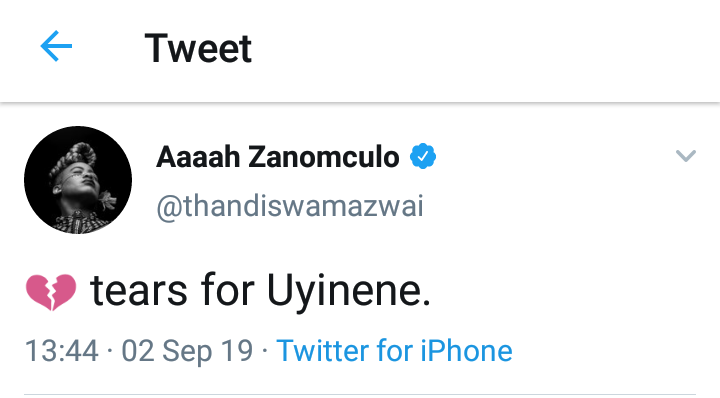720x398 pixels.
Task: Tap the flower in the profile photo
Action: 107,199
